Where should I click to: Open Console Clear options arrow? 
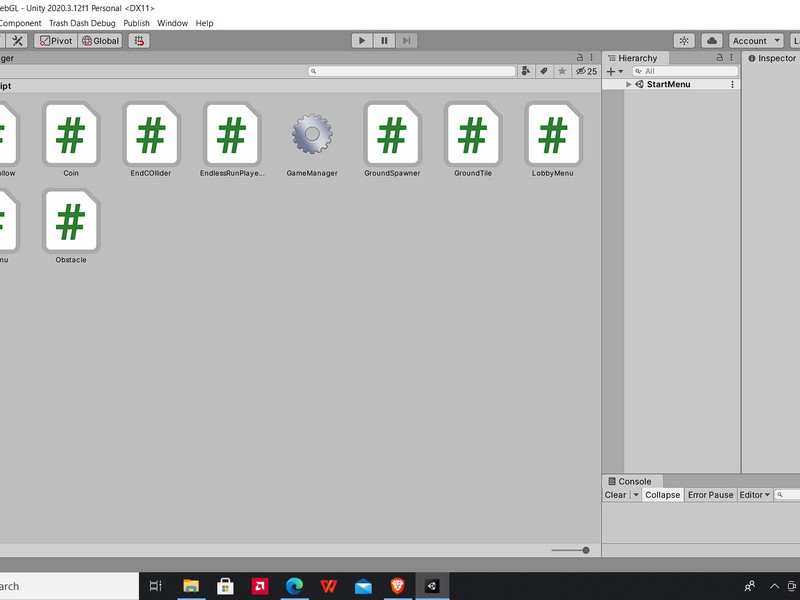636,495
